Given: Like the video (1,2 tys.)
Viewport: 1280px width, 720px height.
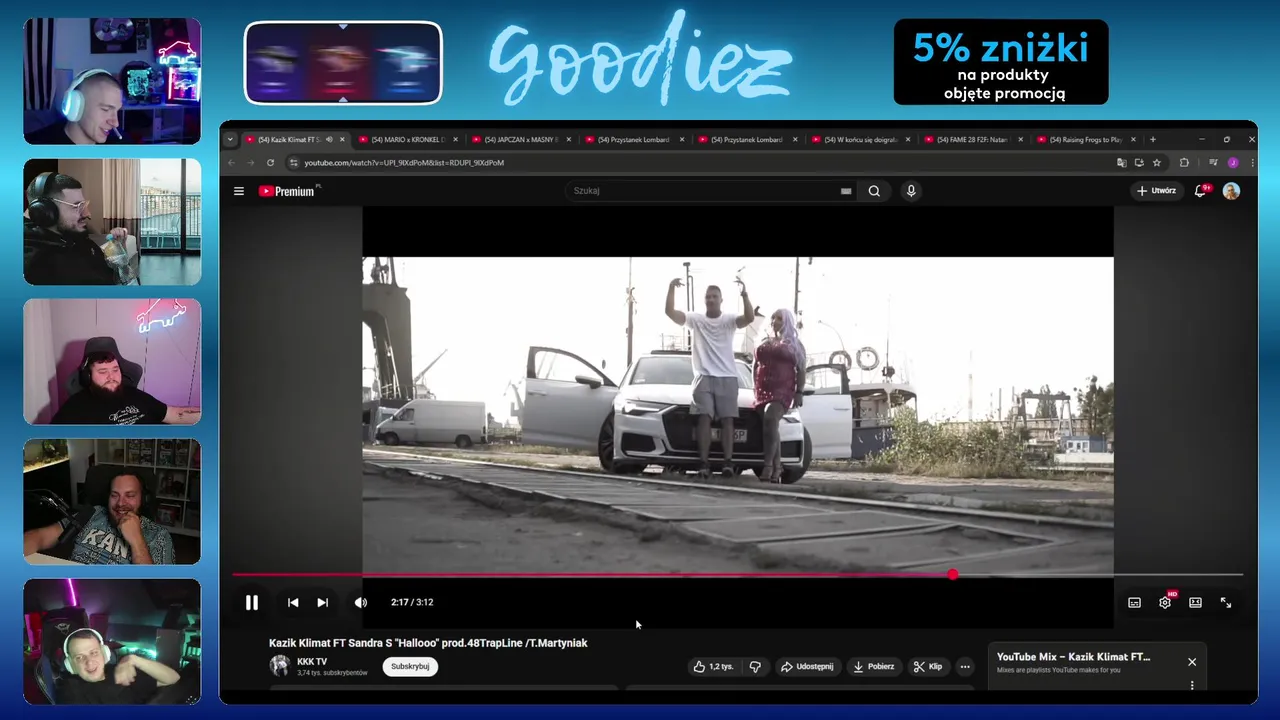Looking at the screenshot, I should (x=713, y=667).
